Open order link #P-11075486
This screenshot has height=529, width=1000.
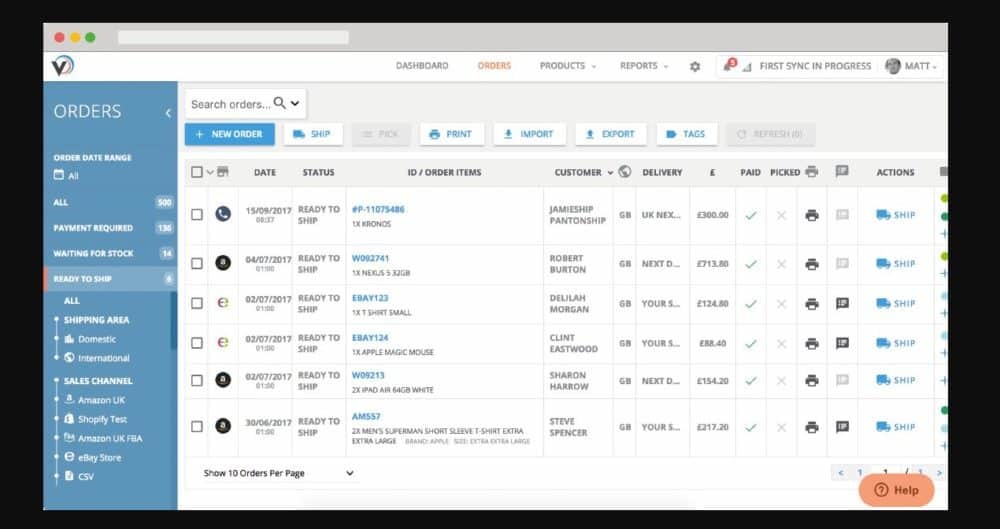(x=378, y=209)
